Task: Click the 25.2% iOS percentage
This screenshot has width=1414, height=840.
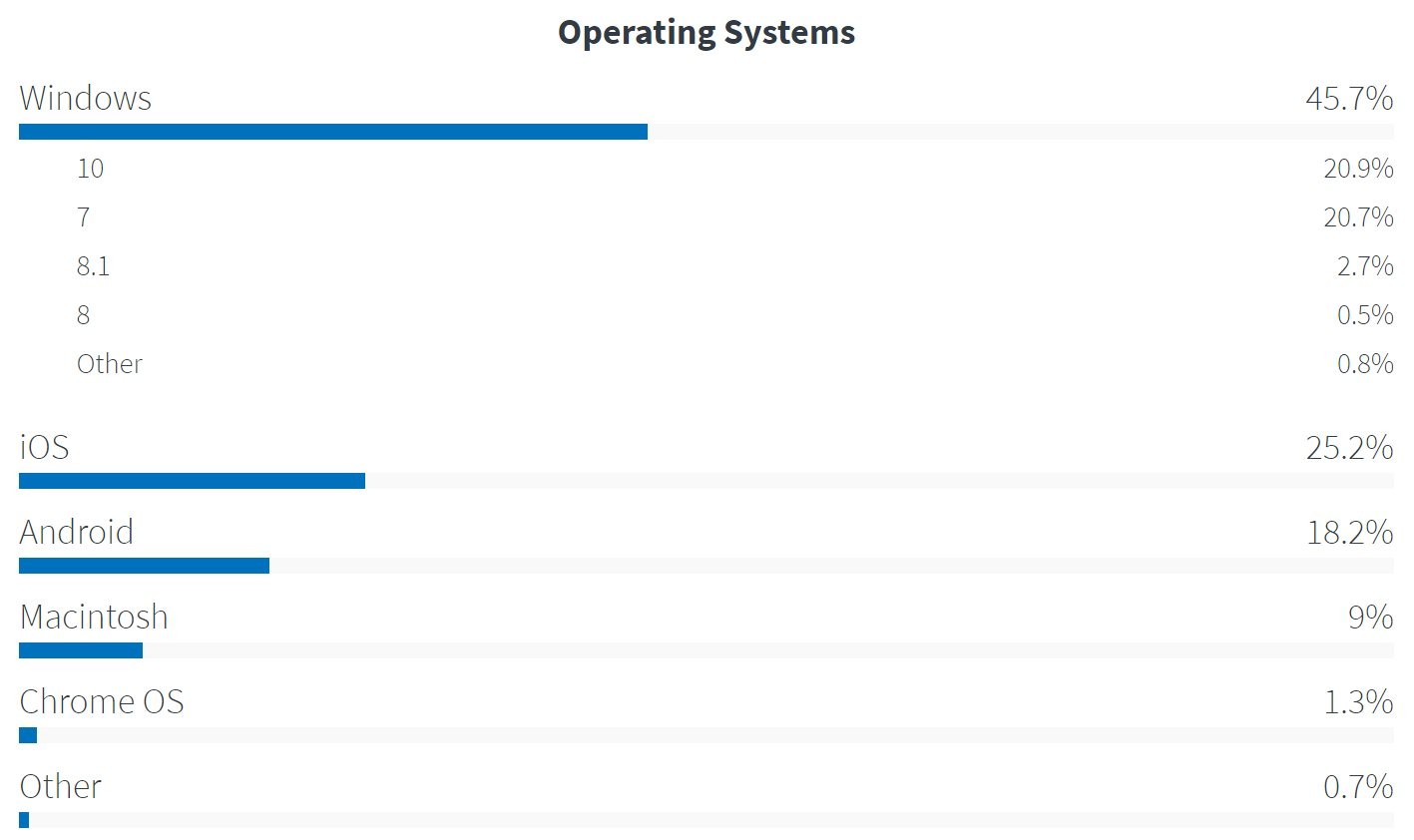Action: click(x=1348, y=447)
